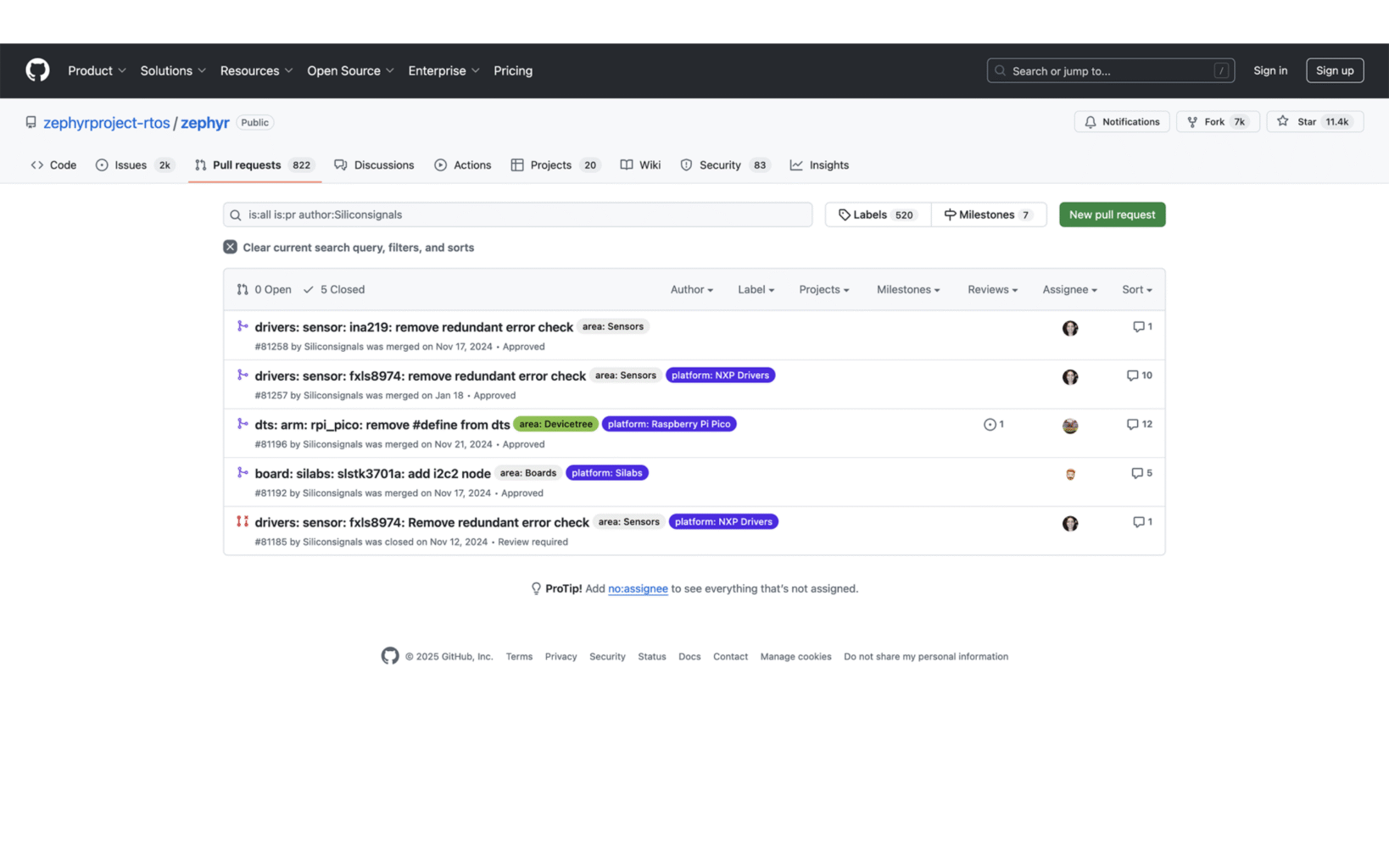Click the 'area: Devicetree' green label
1389x868 pixels.
555,424
